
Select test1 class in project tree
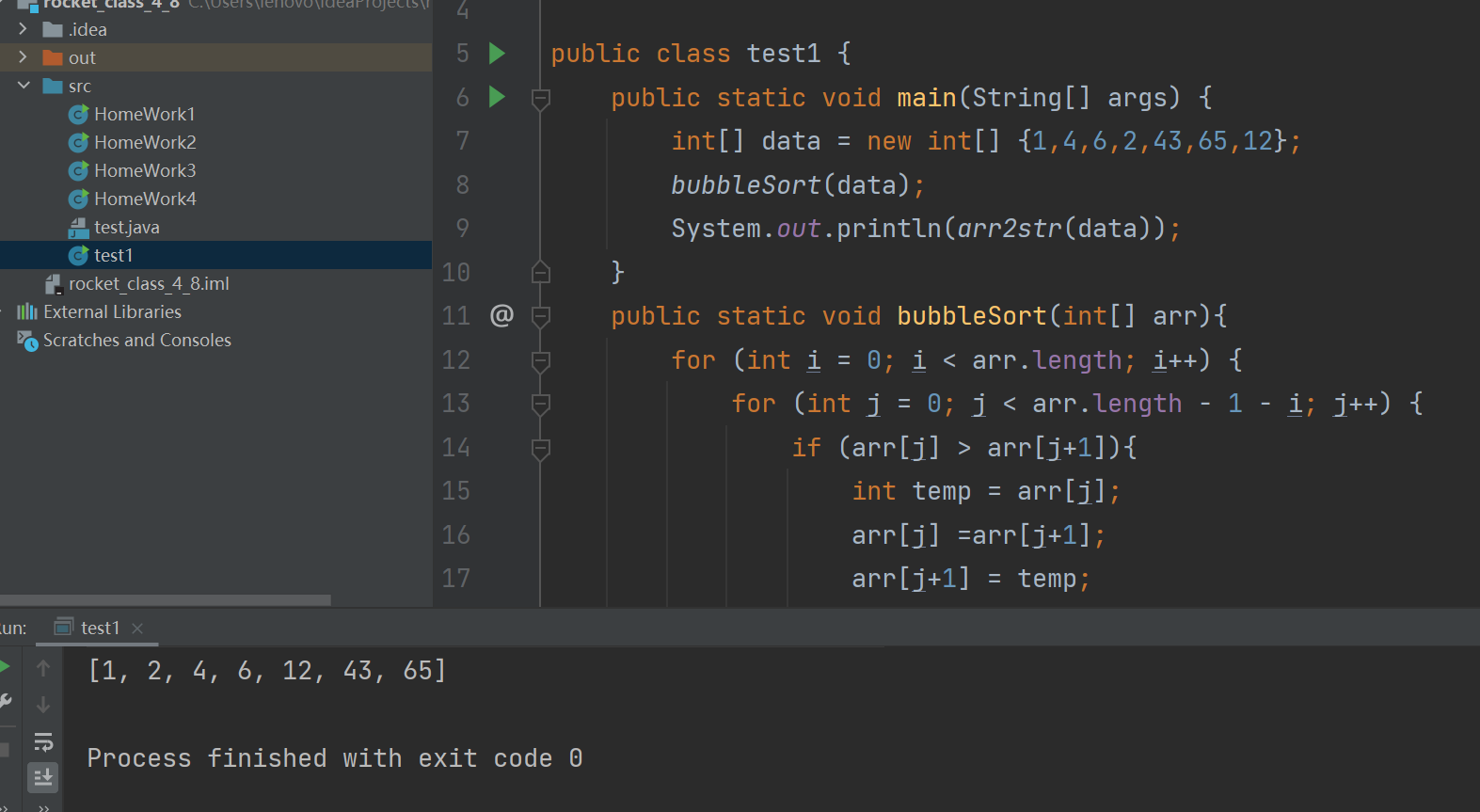[114, 255]
